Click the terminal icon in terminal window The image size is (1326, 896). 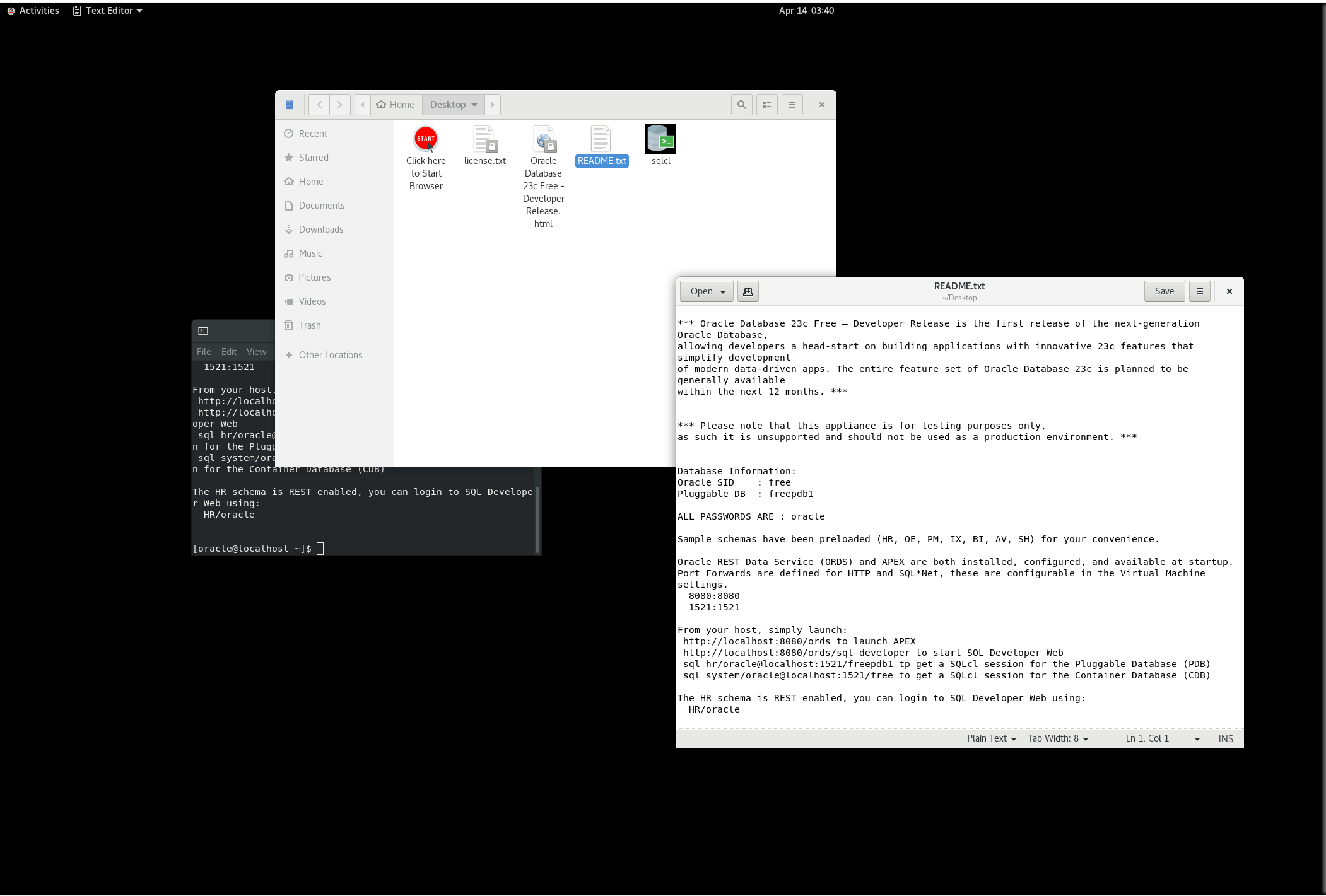203,331
